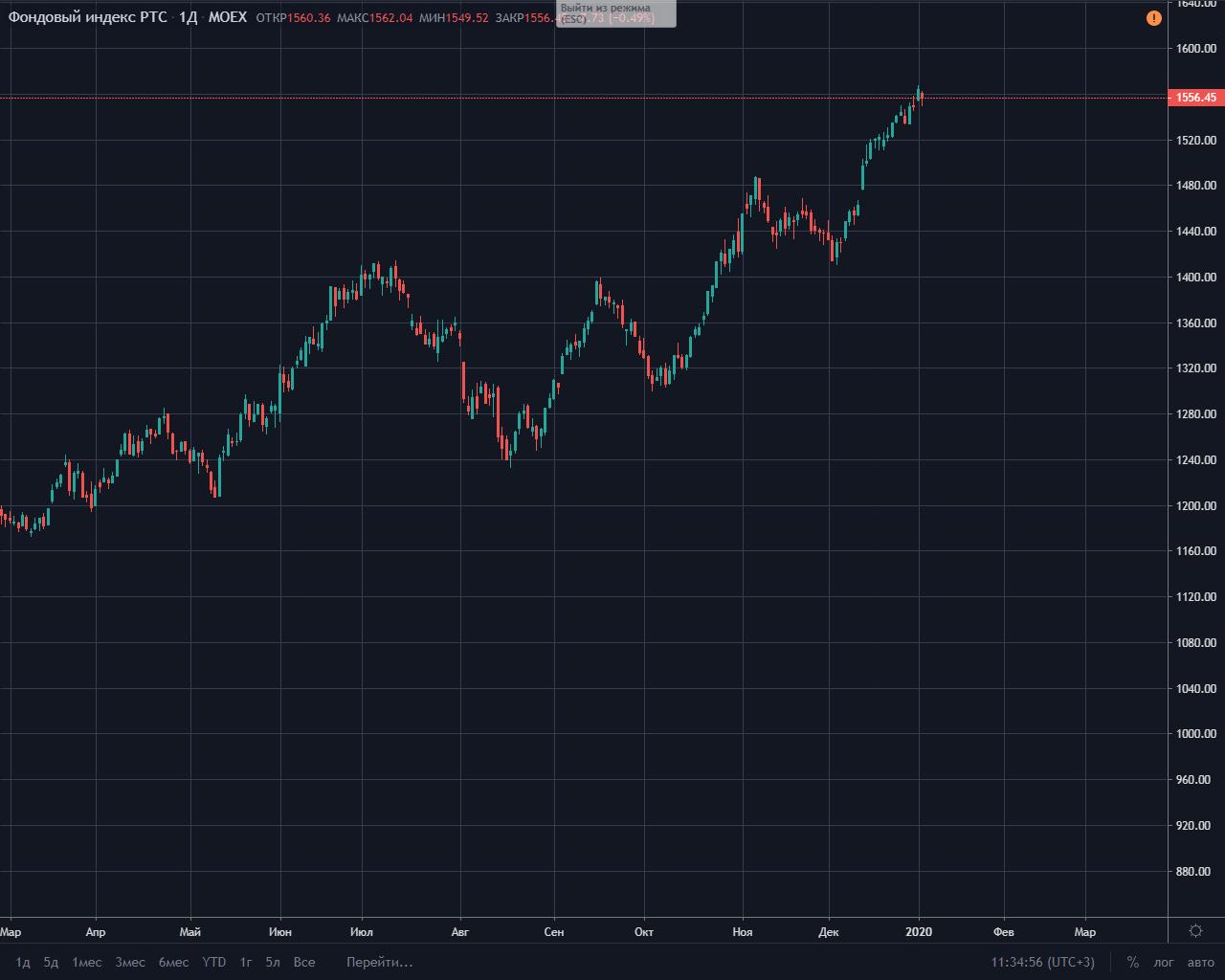Image resolution: width=1225 pixels, height=980 pixels.
Task: Open the Перейти go-to date dialog
Action: click(x=379, y=962)
